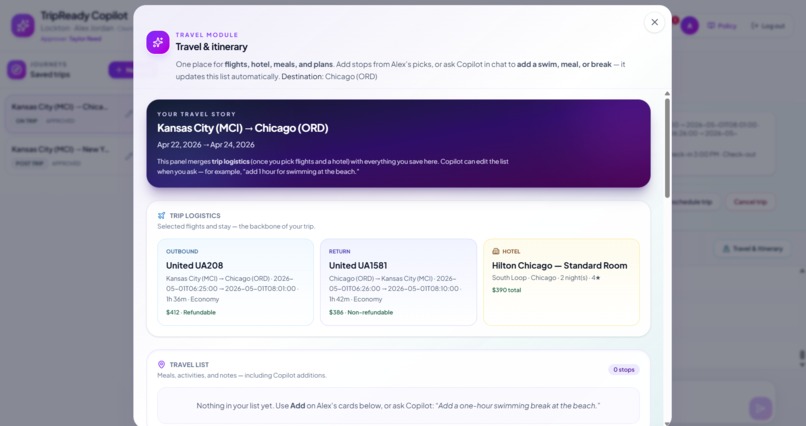Click the Travel Module sparkle icon
This screenshot has width=806, height=426.
(158, 42)
